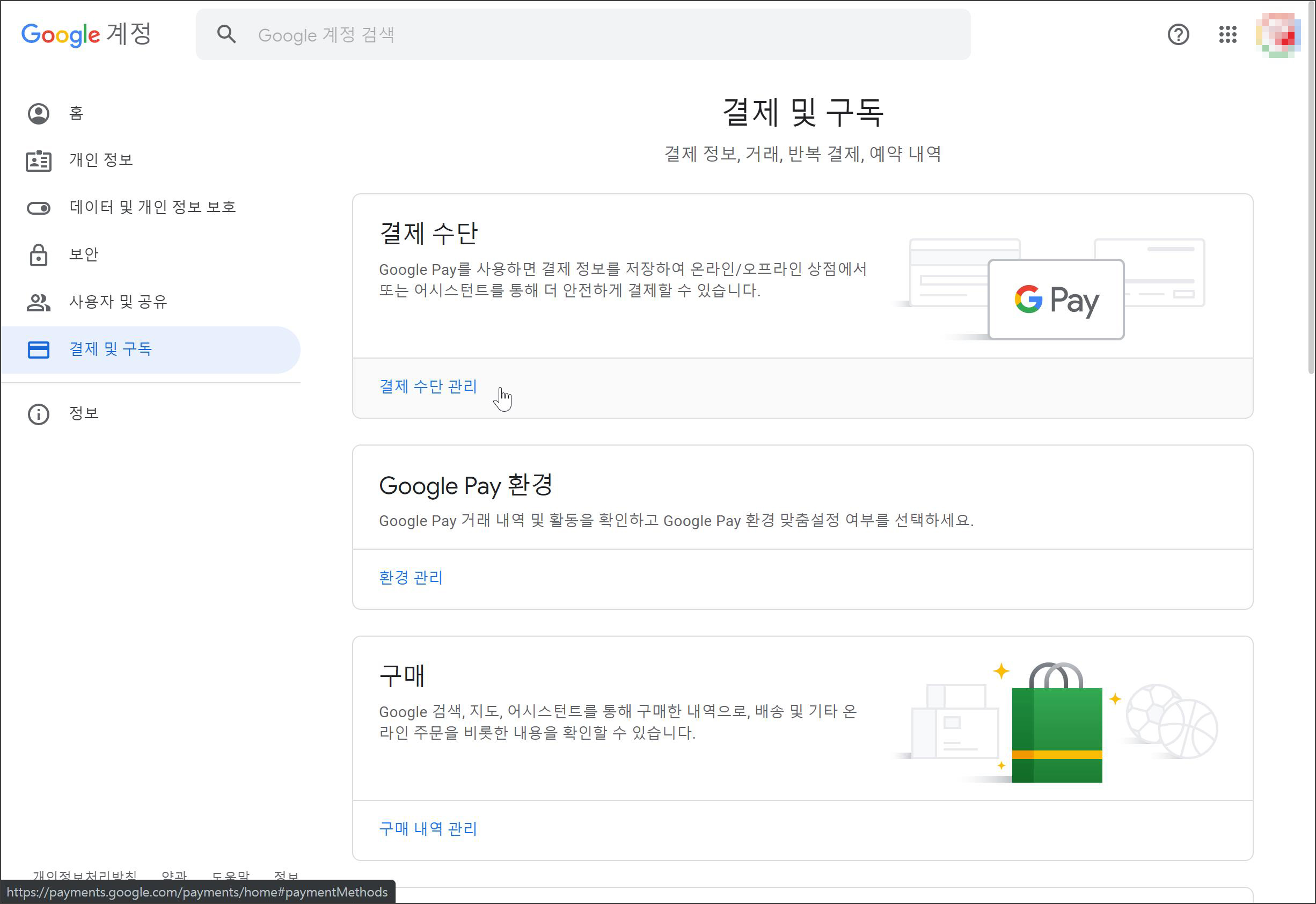This screenshot has width=1316, height=904.
Task: Click the search magnifier icon
Action: pos(226,34)
